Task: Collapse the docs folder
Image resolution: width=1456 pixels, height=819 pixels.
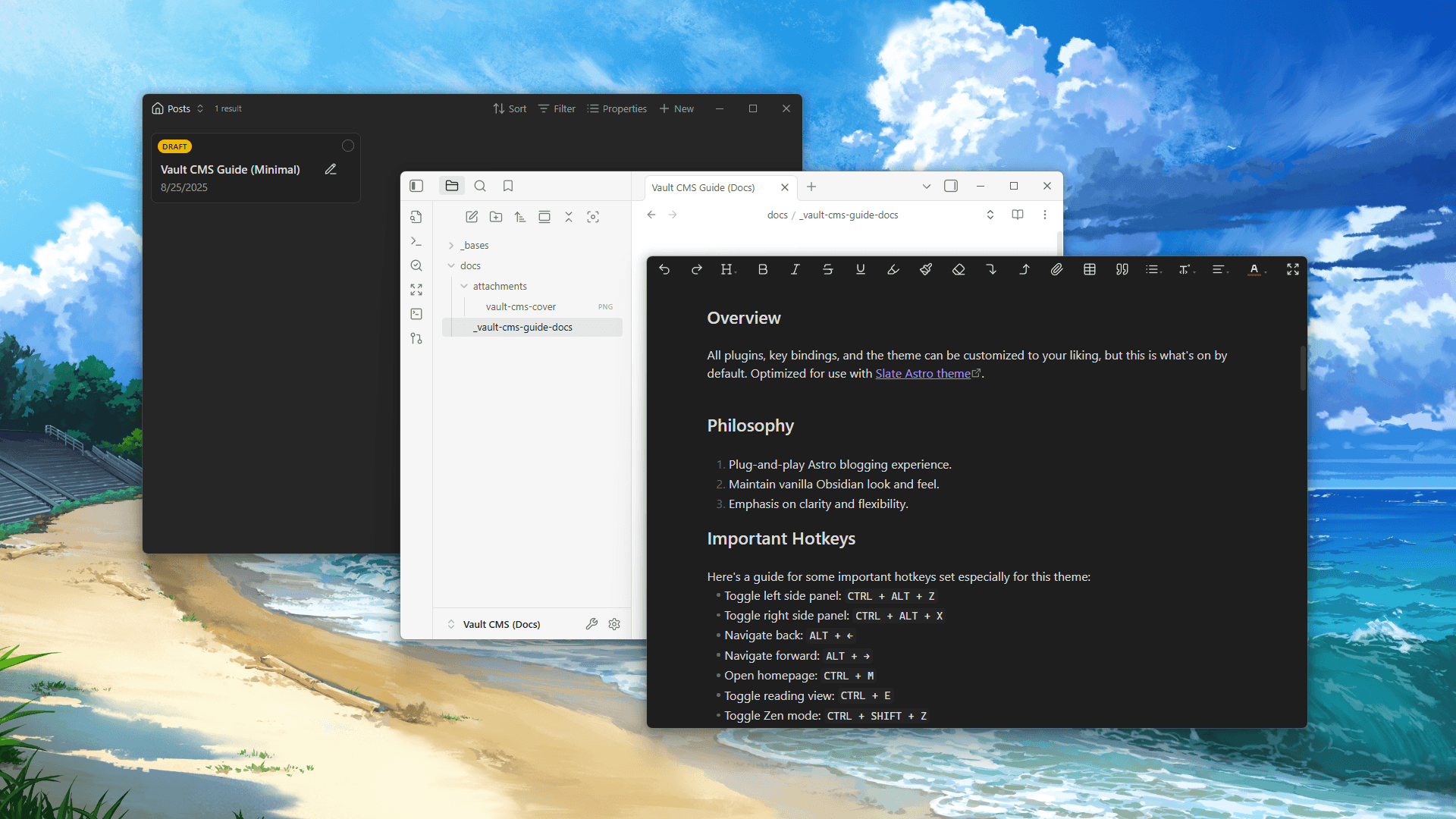Action: [x=452, y=265]
